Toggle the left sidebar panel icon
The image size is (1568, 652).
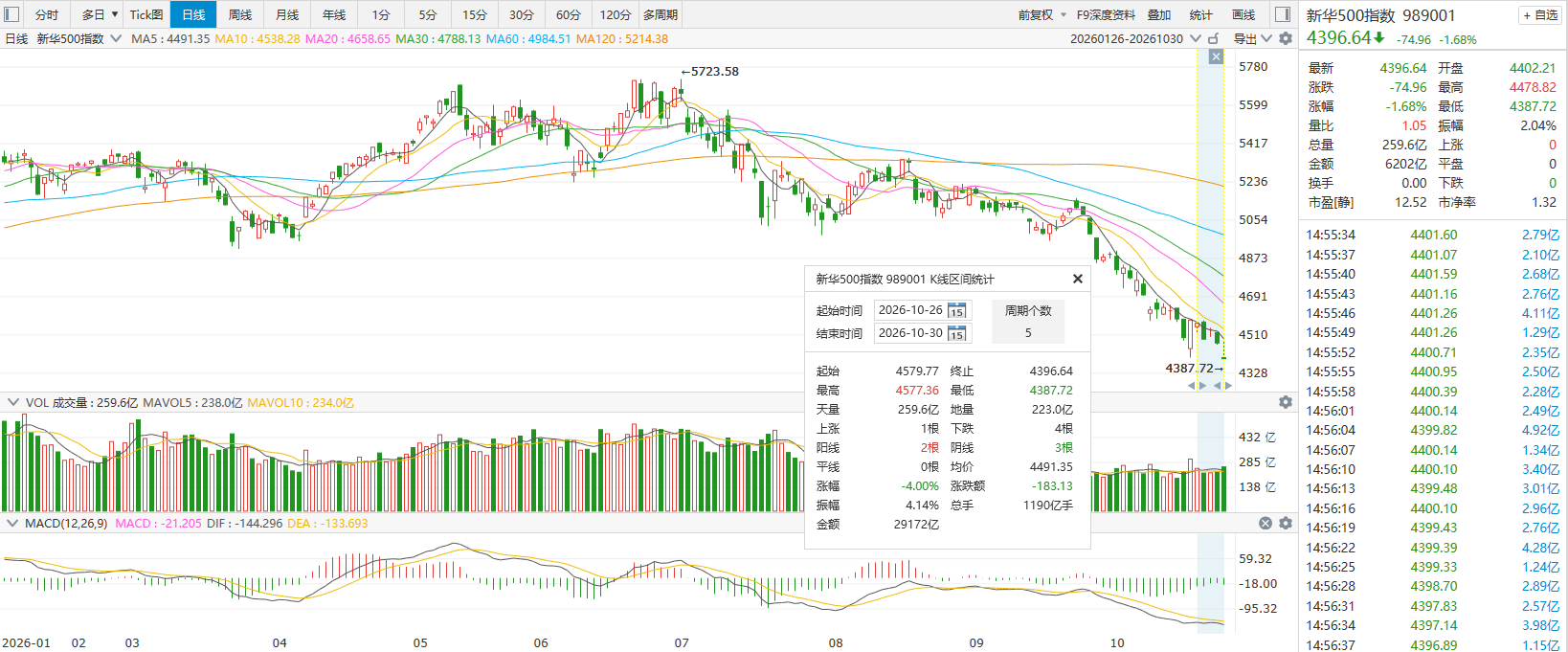coord(12,14)
